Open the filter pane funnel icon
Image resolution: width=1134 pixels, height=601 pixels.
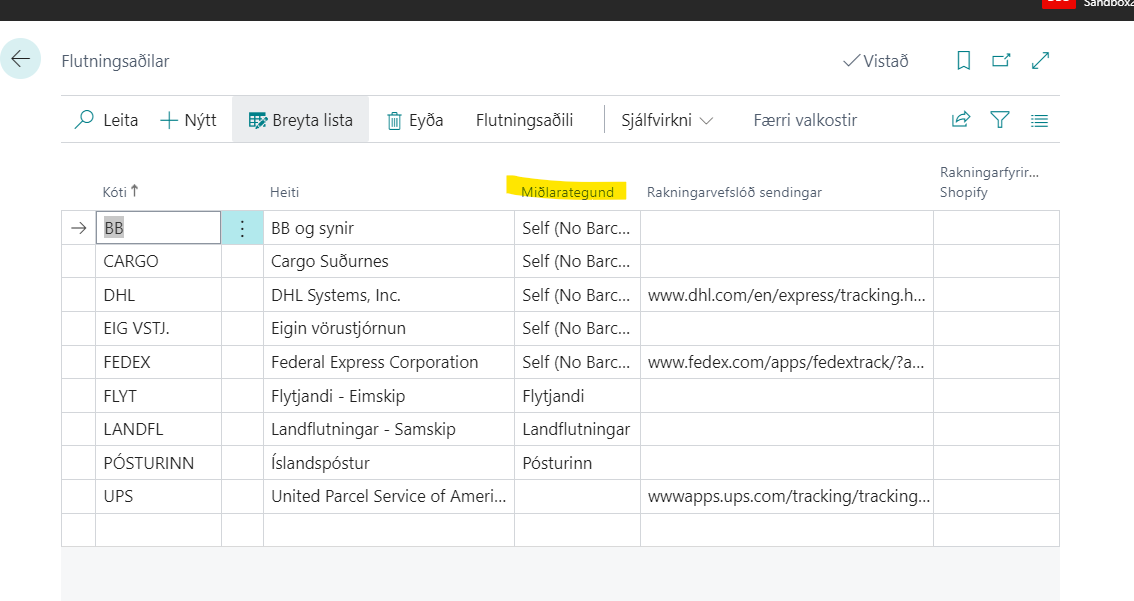pos(1000,120)
